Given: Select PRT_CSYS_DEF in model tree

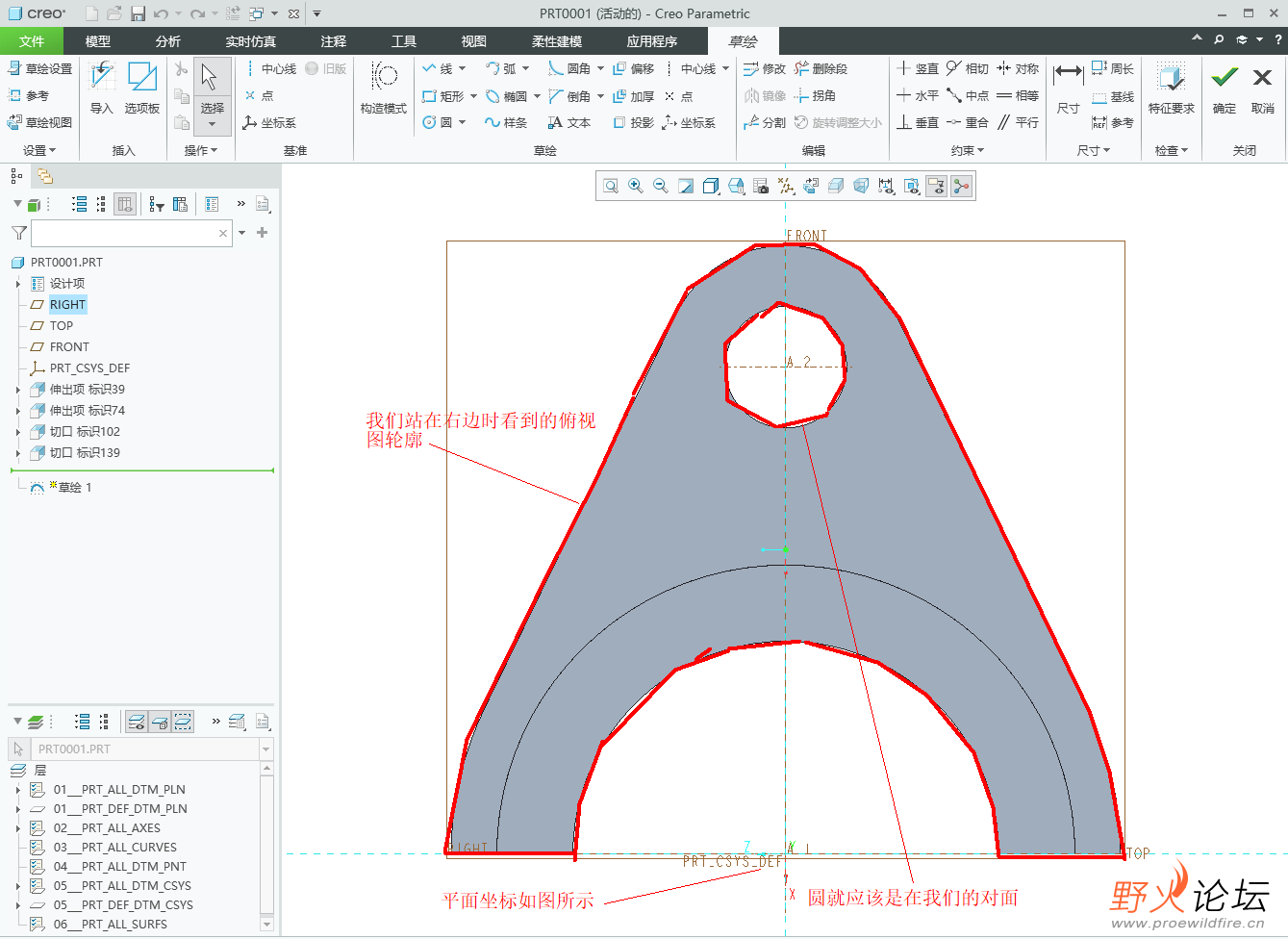Looking at the screenshot, I should 89,368.
